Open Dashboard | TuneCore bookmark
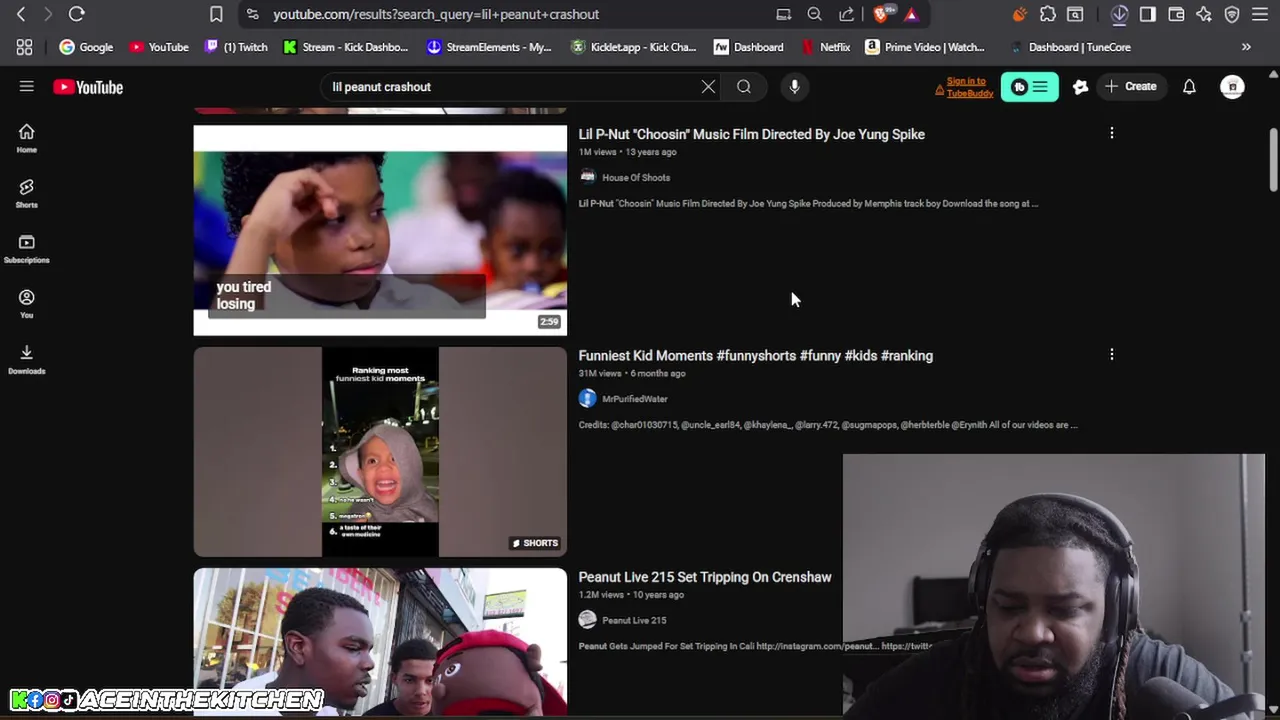This screenshot has width=1280, height=720. (x=1070, y=47)
